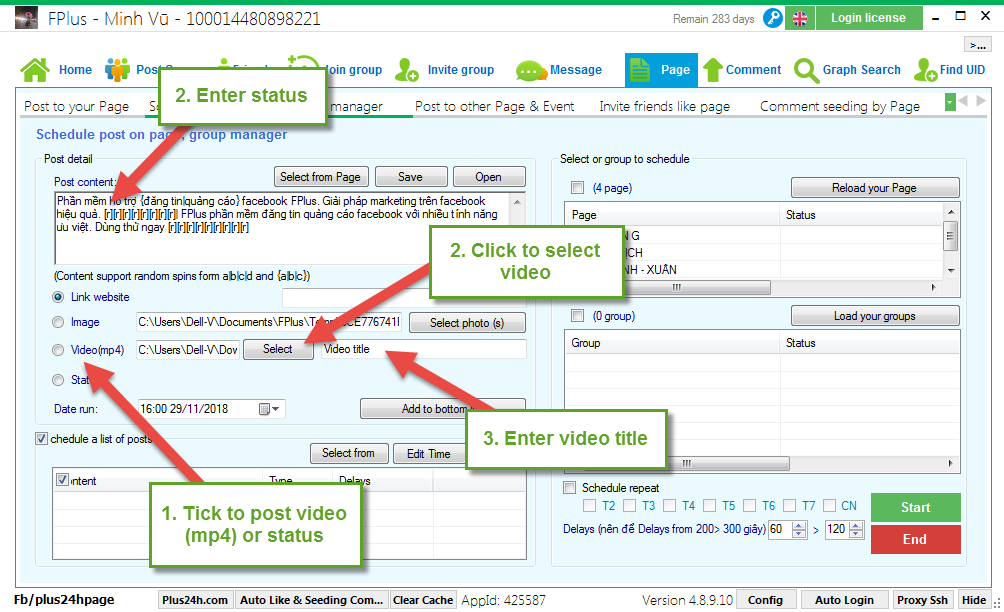Tick the T2 weekday checkbox

[x=590, y=506]
